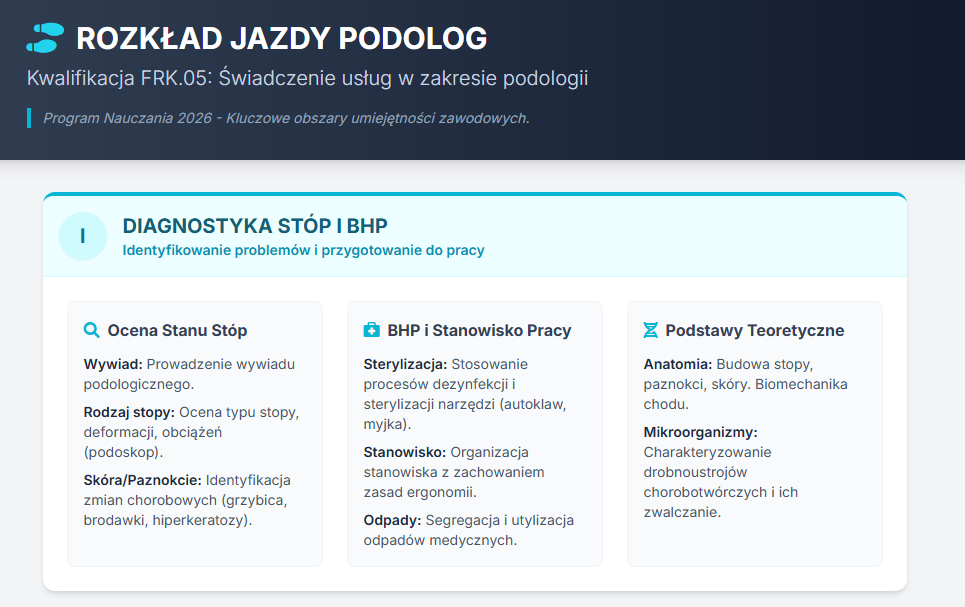Click the Kwalifikacja FRK.05 subtitle text
Viewport: 965px width, 607px height.
tap(307, 78)
